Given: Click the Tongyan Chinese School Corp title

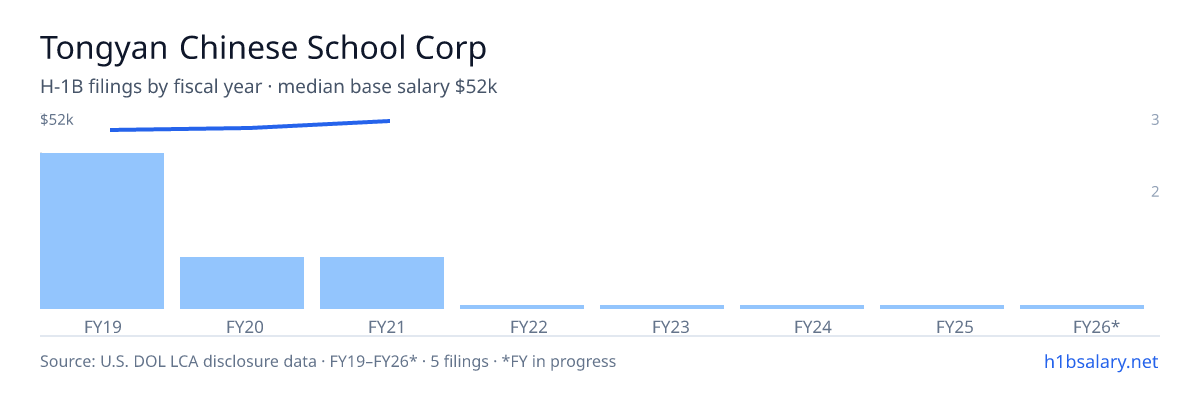Looking at the screenshot, I should click(263, 47).
